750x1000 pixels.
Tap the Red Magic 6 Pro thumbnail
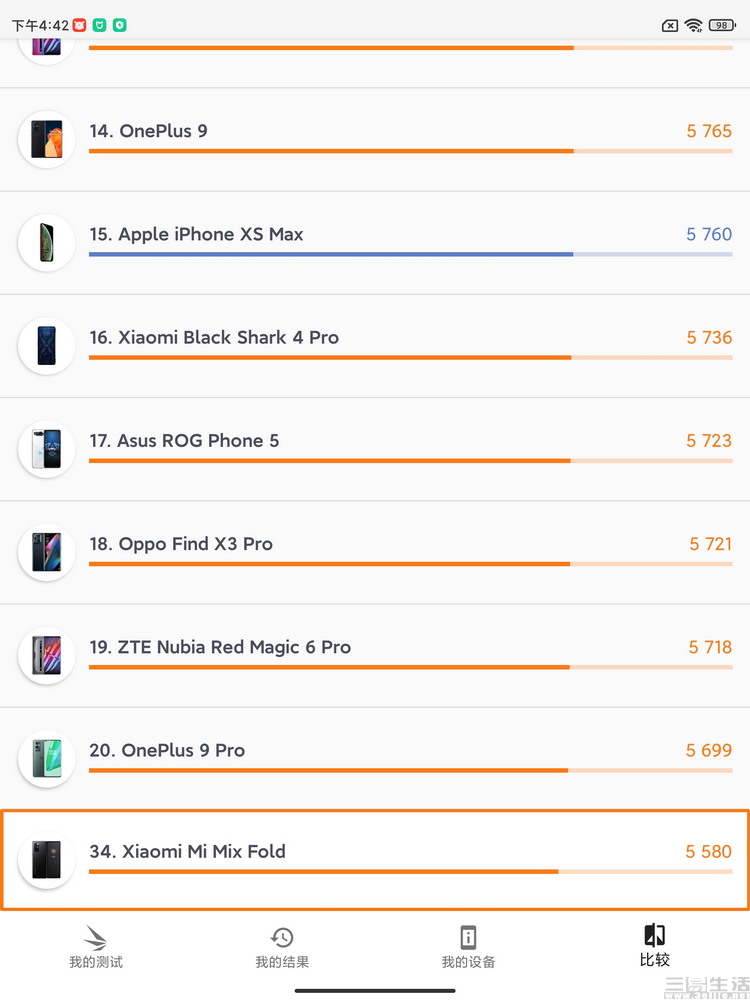[x=47, y=656]
